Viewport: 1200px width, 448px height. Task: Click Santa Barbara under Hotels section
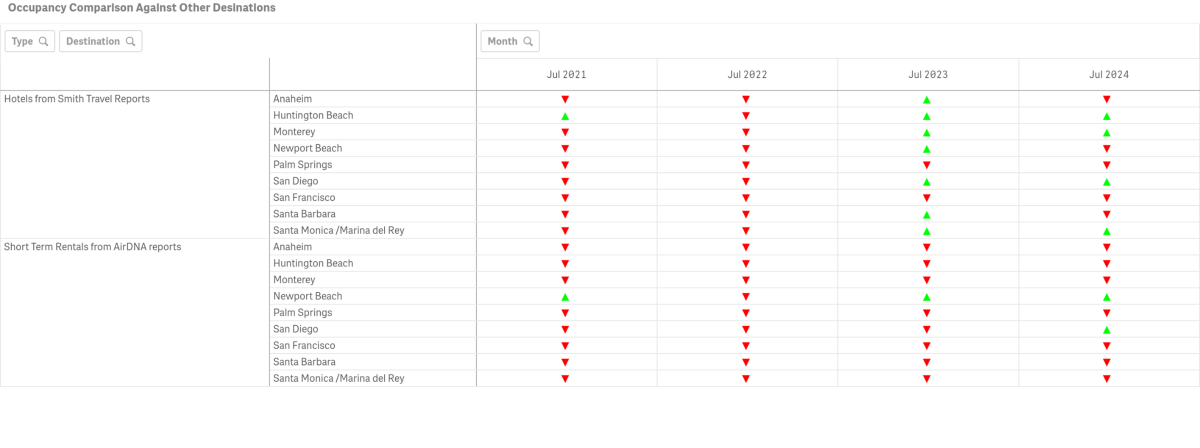pos(304,214)
